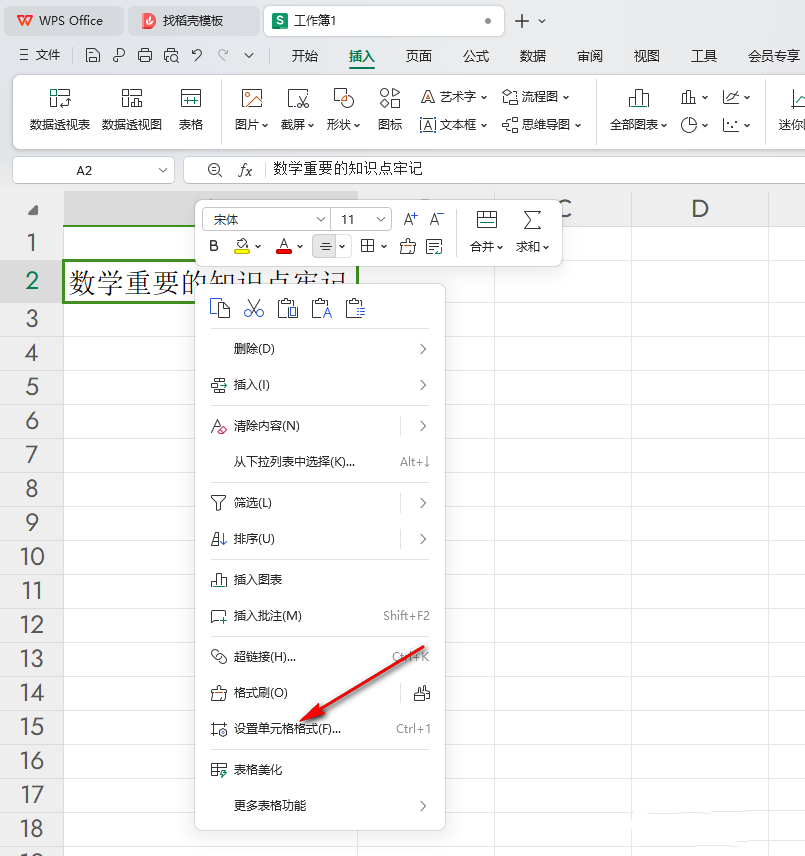Click the new tab plus button

click(x=522, y=21)
